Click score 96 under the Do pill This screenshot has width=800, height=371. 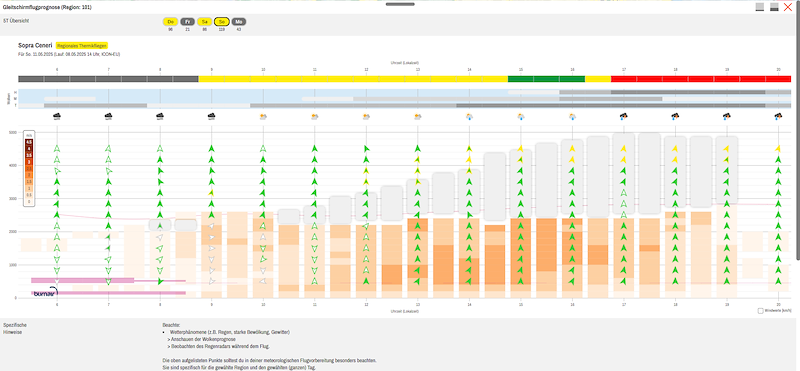[170, 29]
